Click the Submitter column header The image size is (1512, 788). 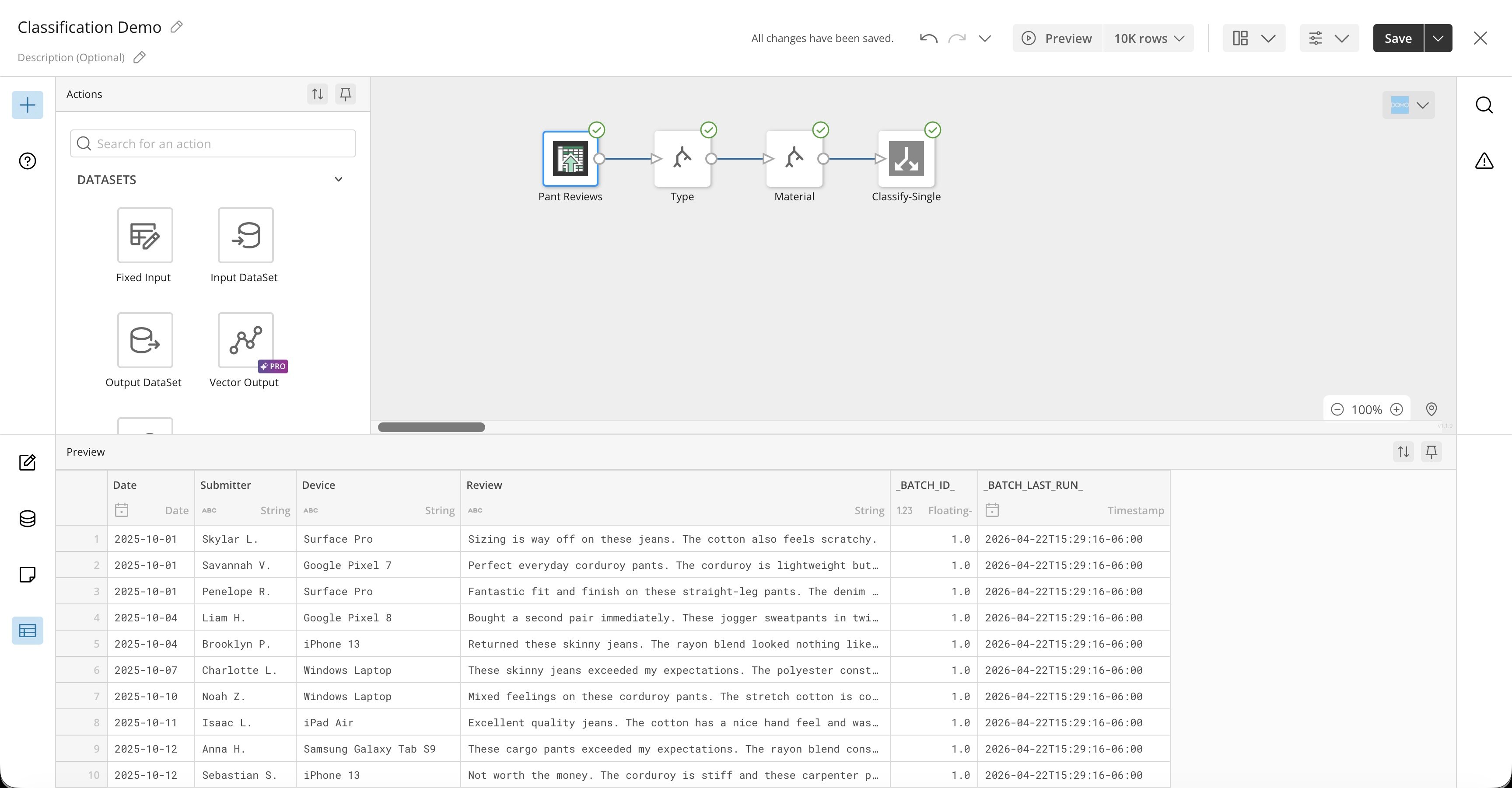(x=245, y=498)
